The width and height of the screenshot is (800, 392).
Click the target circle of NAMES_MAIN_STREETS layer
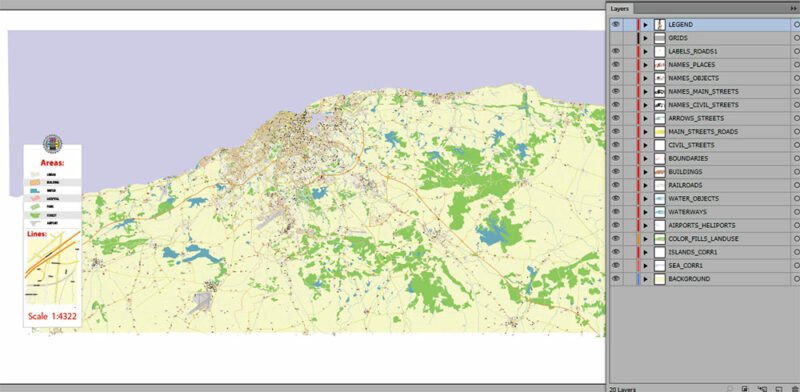click(x=797, y=91)
